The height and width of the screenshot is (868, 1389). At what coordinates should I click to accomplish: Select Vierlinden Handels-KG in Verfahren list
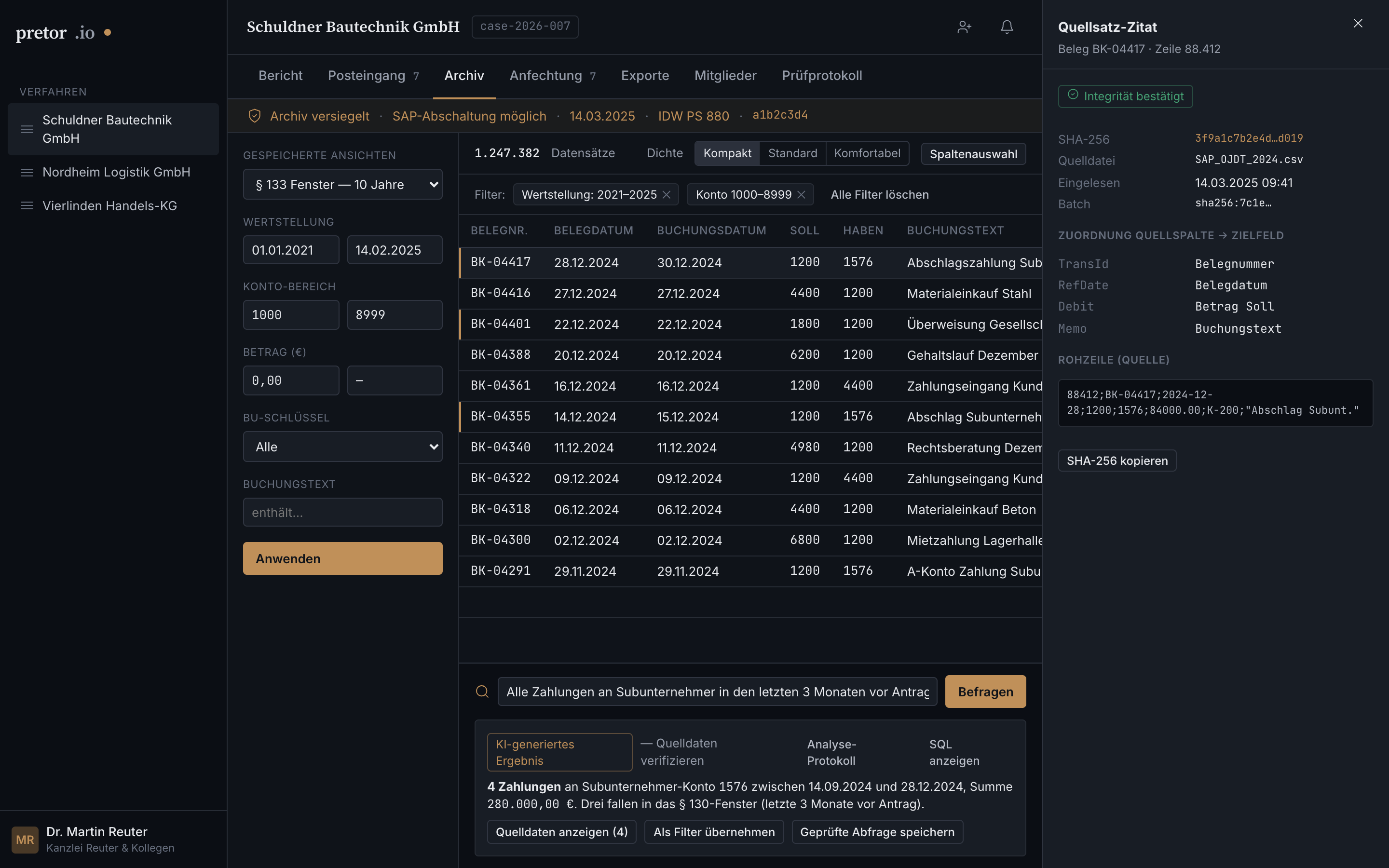113,205
